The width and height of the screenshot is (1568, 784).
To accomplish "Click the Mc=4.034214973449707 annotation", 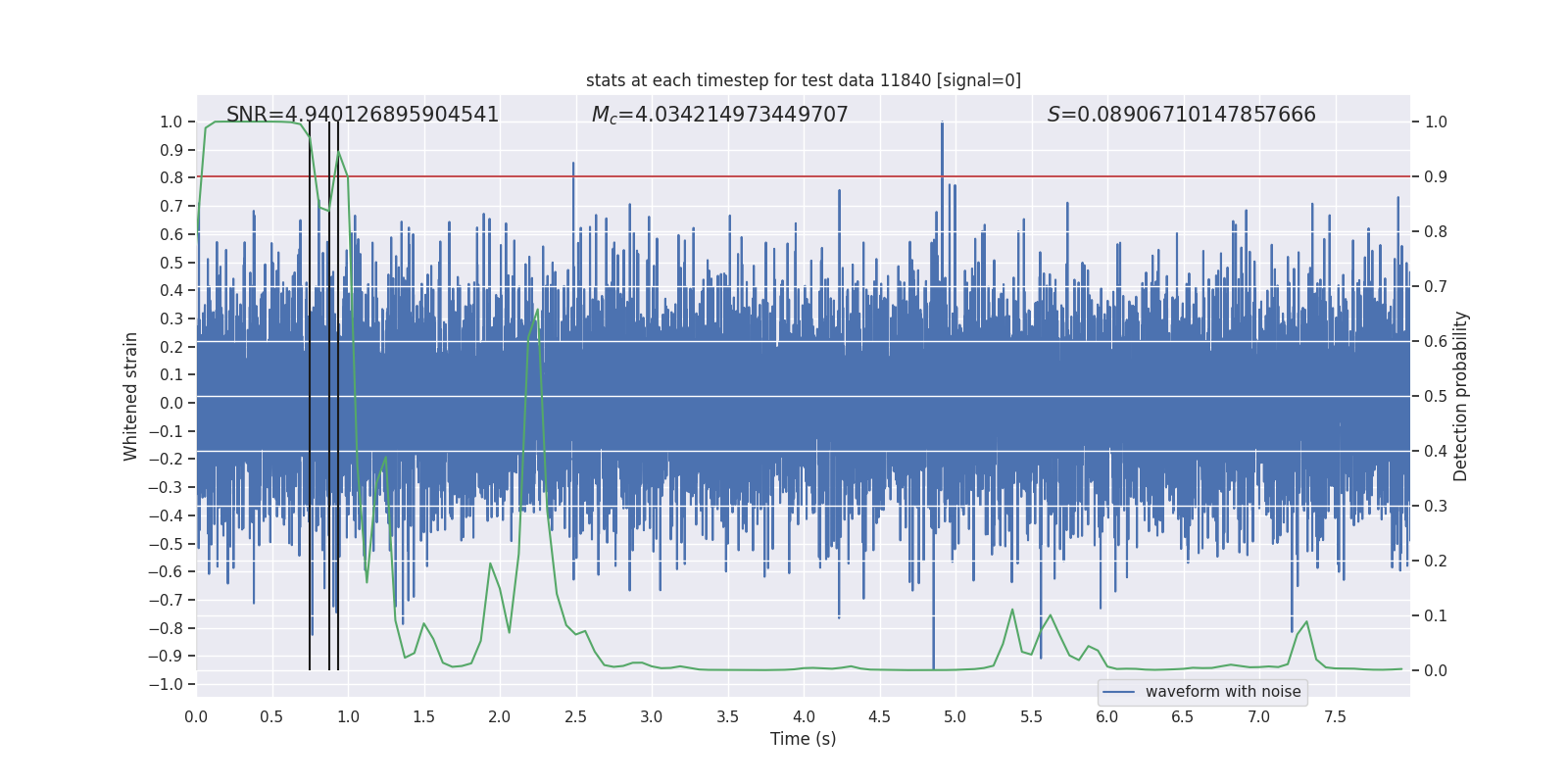I will click(x=720, y=115).
